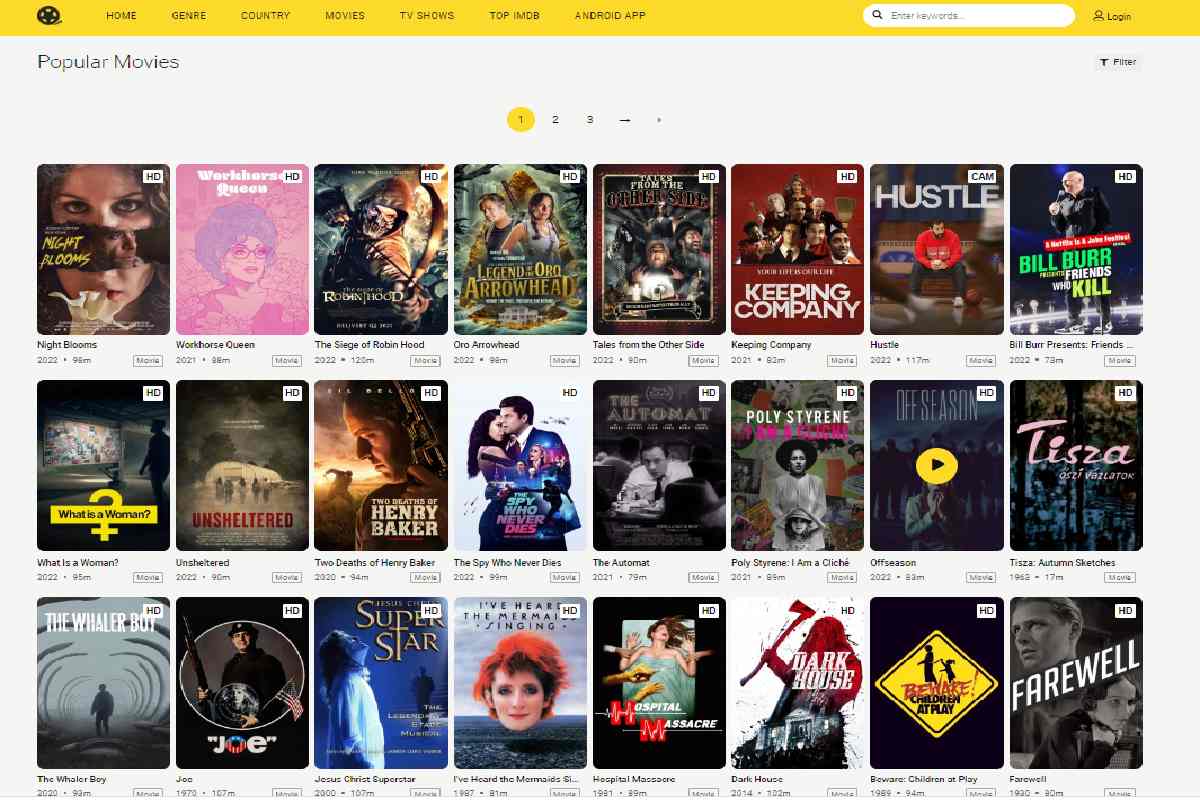Screen dimensions: 1200x800
Task: Click the Movie tag under What Is a Woman?
Action: pos(148,578)
